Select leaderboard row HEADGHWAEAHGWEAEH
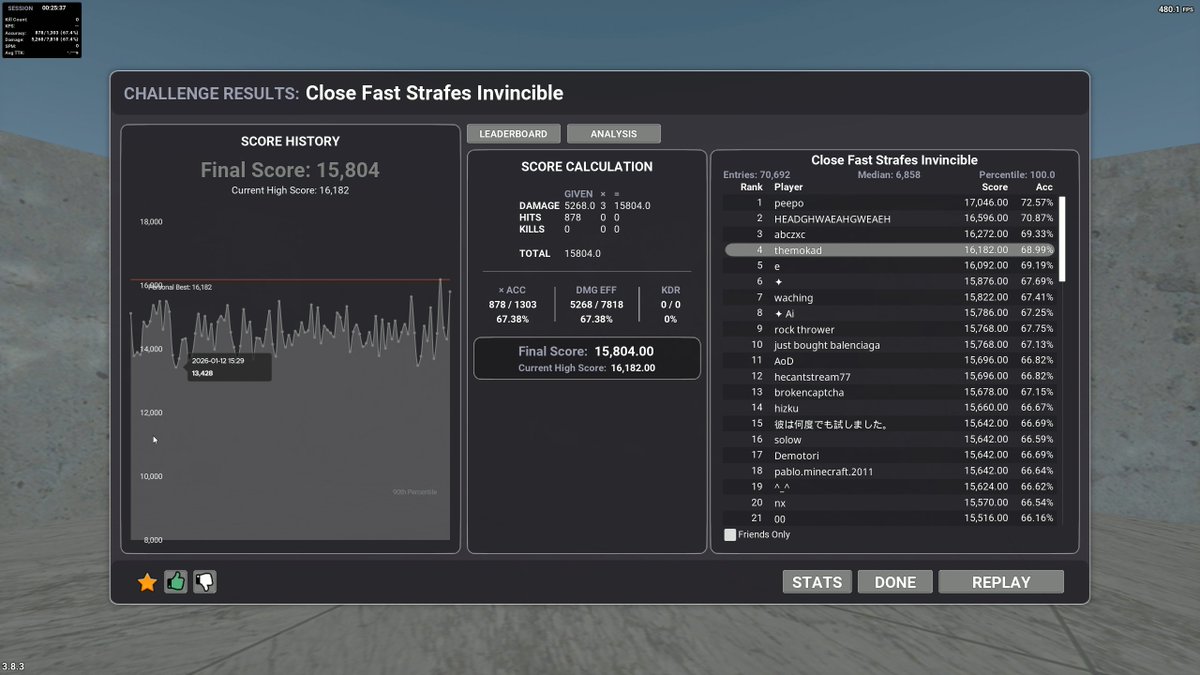Viewport: 1200px width, 675px height. pyautogui.click(x=889, y=218)
